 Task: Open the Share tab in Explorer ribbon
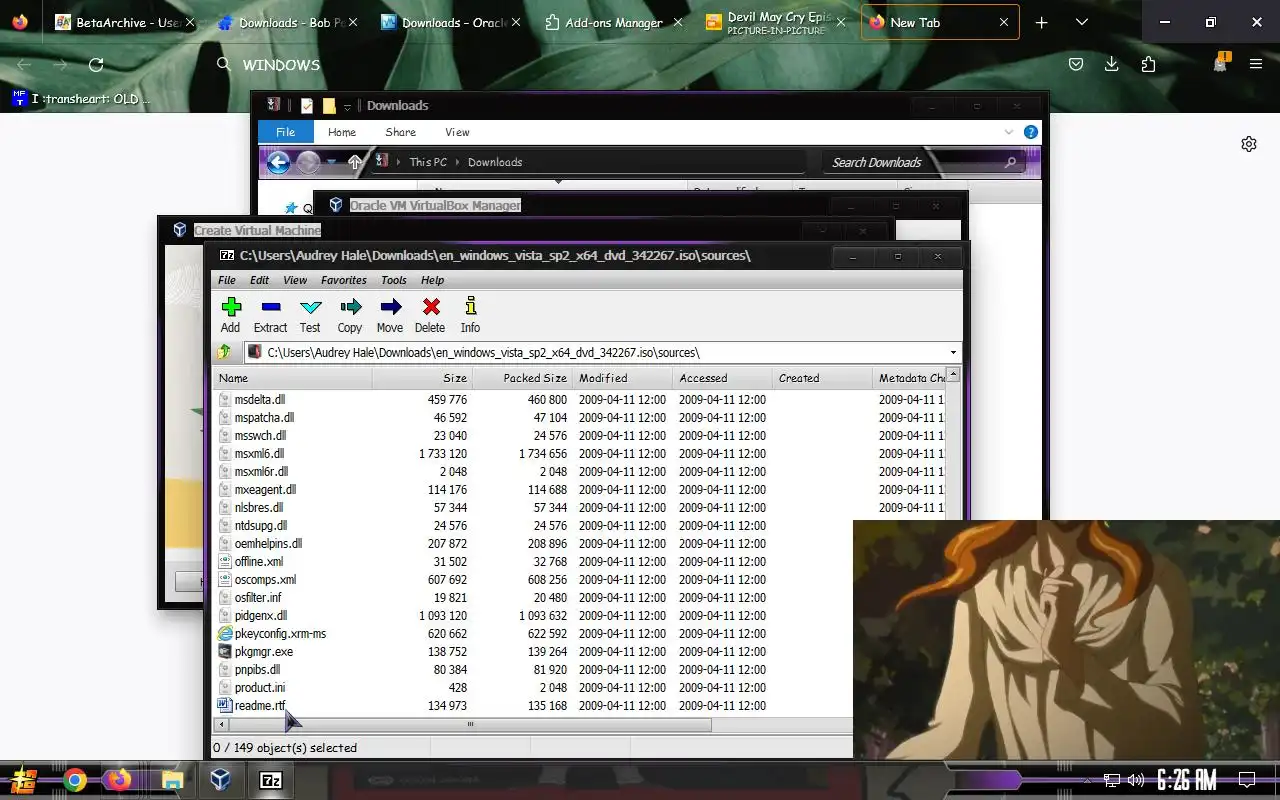coord(400,132)
